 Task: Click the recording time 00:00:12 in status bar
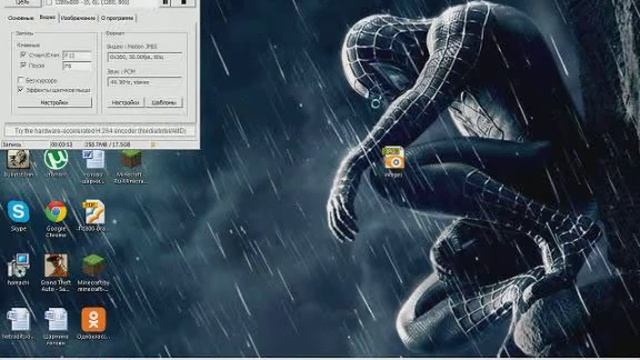click(x=61, y=144)
